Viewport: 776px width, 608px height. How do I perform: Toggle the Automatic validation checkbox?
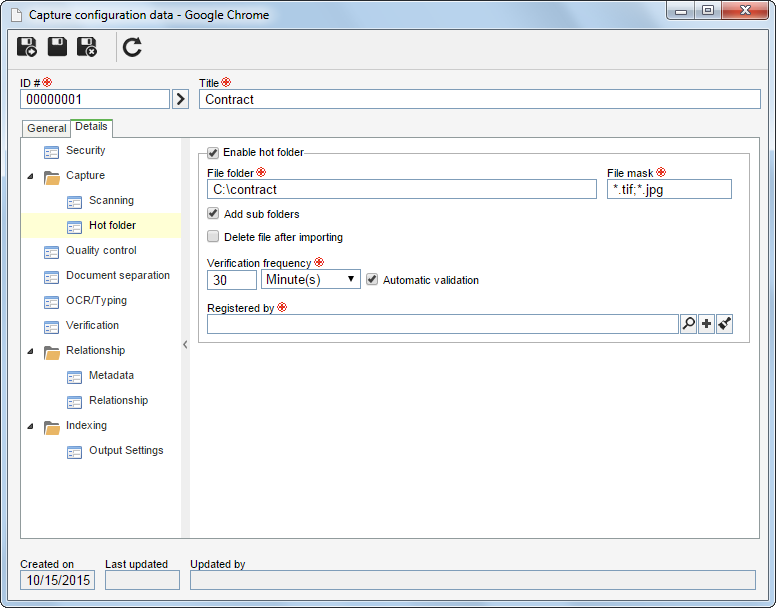(372, 280)
